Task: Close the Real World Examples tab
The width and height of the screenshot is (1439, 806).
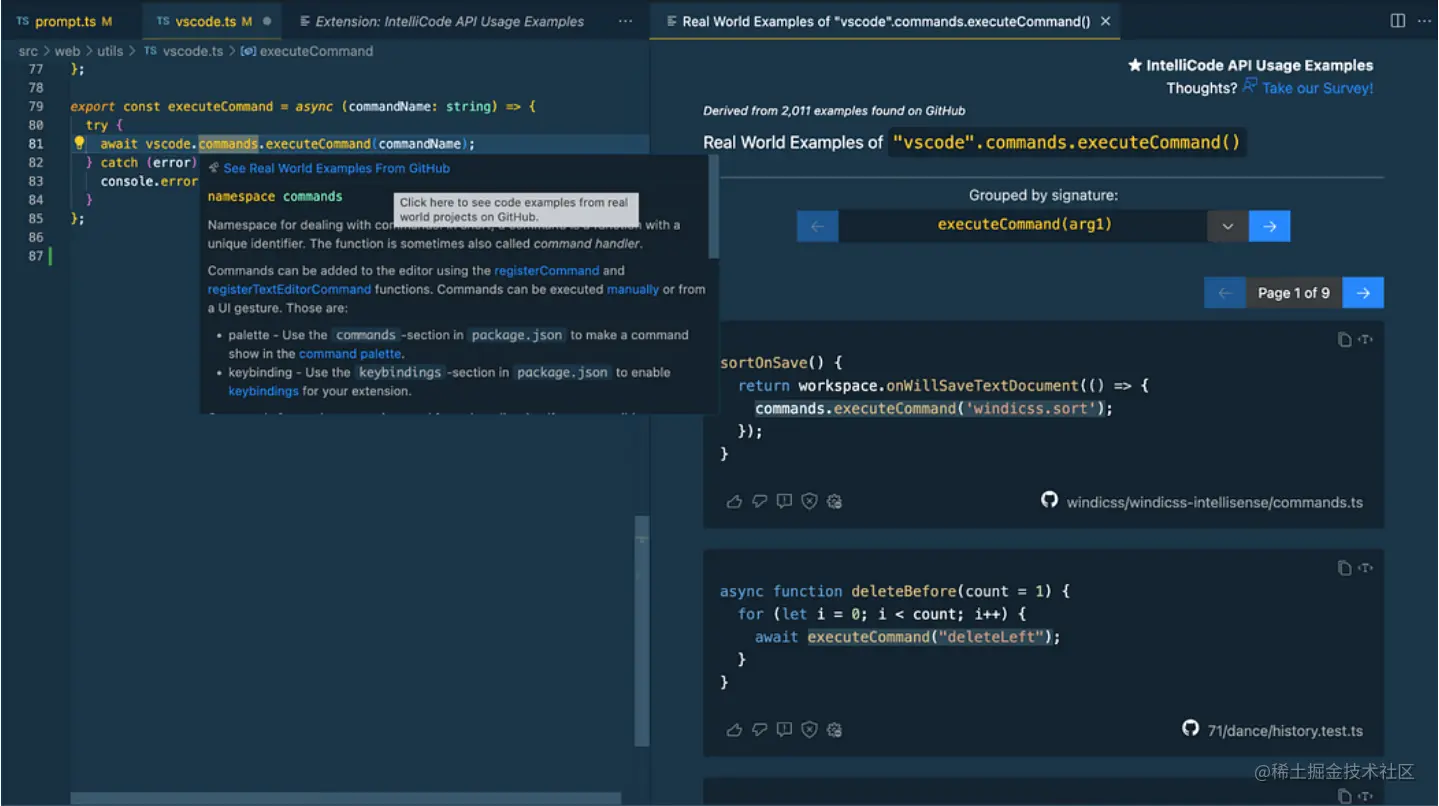Action: click(1105, 21)
